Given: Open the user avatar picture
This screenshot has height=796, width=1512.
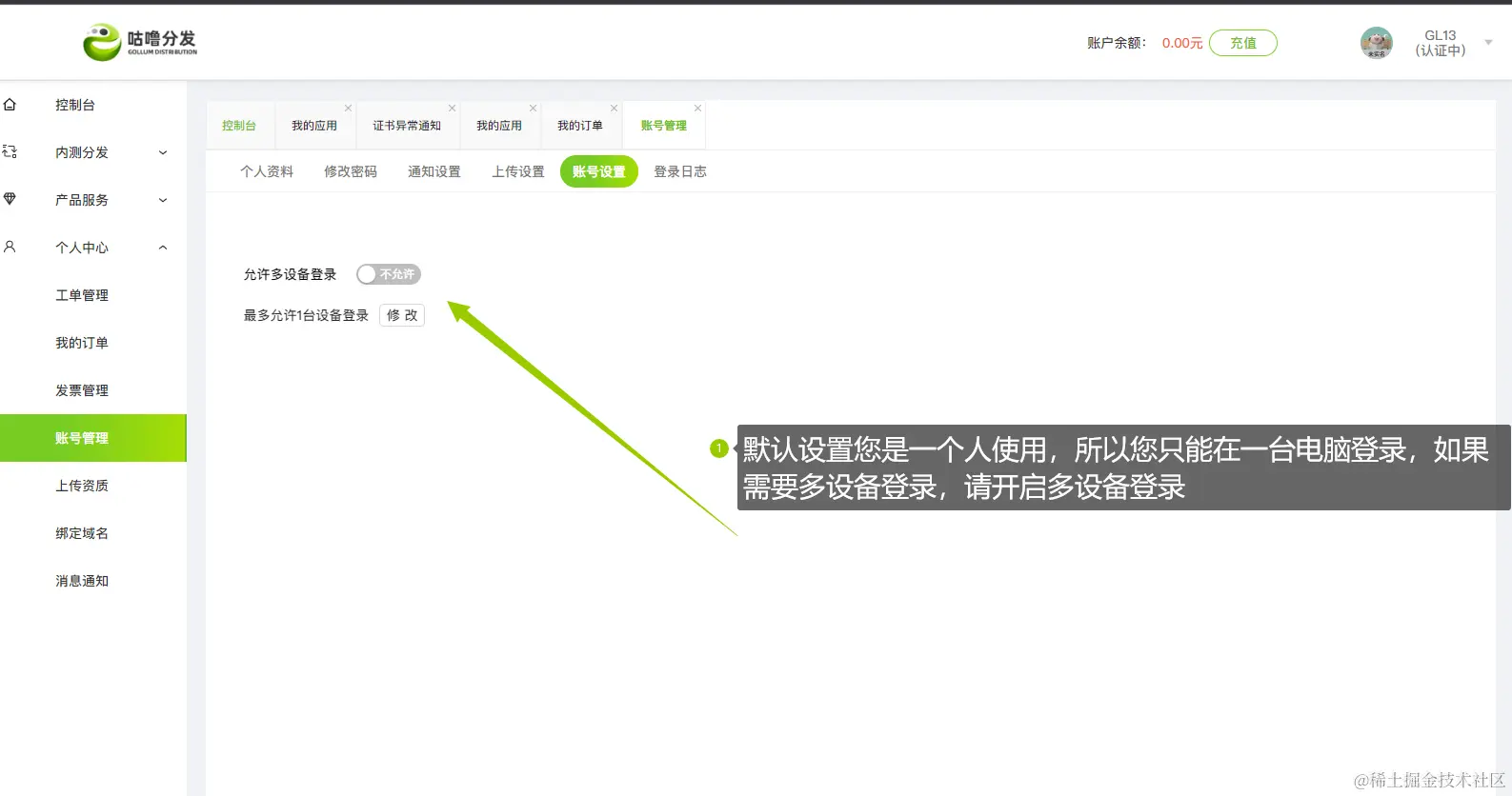Looking at the screenshot, I should tap(1376, 43).
